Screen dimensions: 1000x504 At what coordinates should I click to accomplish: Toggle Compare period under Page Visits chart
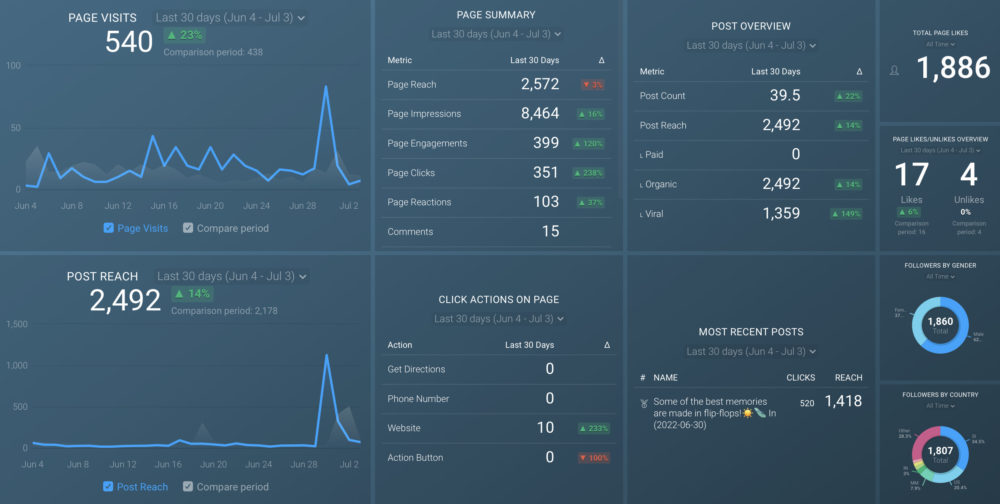[188, 228]
